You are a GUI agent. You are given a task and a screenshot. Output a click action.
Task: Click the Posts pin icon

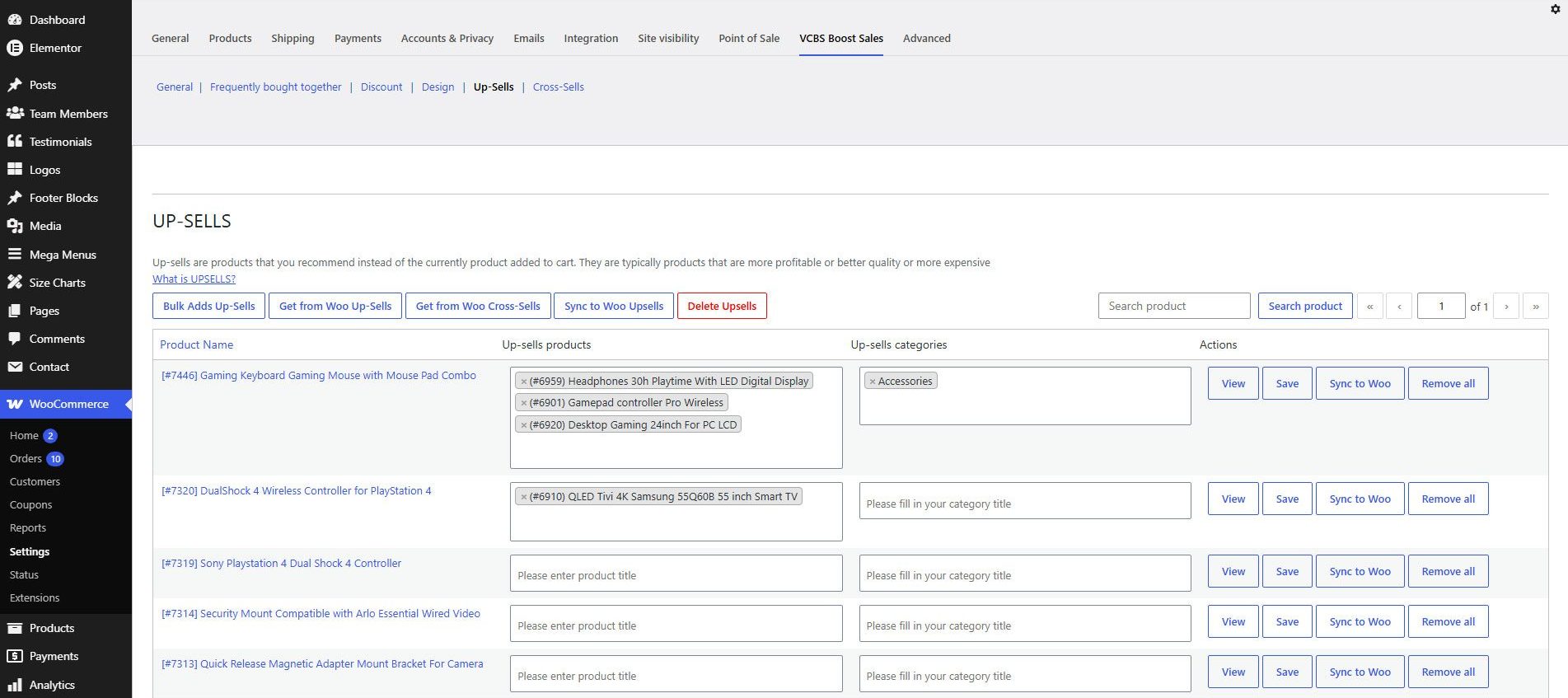pyautogui.click(x=14, y=85)
